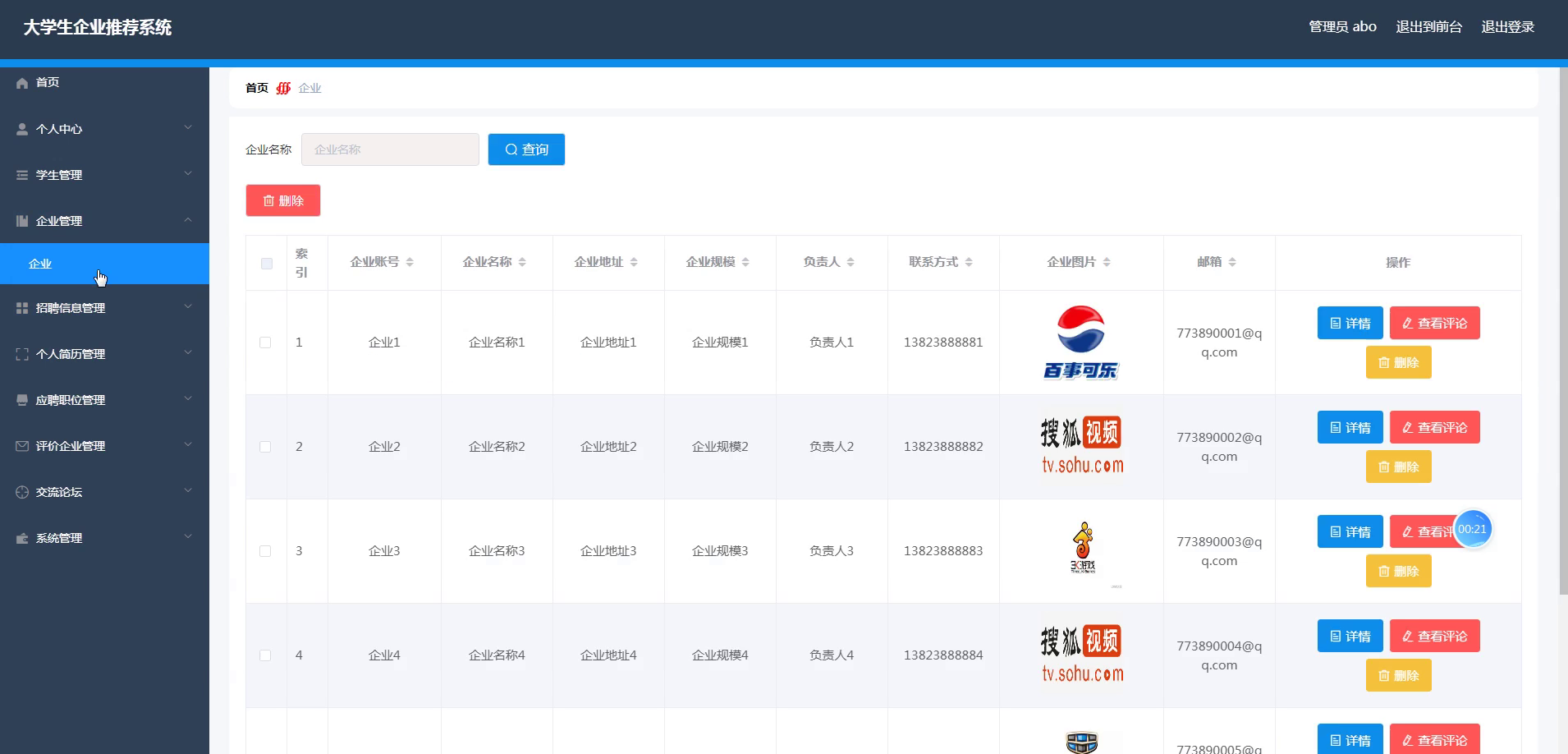
Task: Expand the 个人中心 menu chevron
Action: (188, 127)
